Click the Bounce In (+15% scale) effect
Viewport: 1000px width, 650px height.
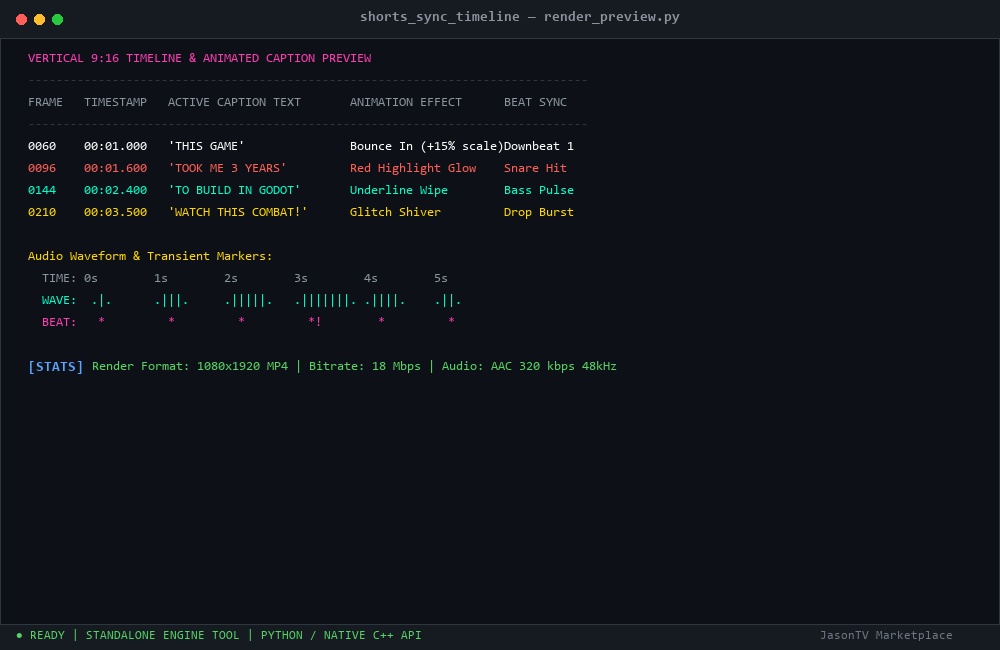pyautogui.click(x=426, y=146)
